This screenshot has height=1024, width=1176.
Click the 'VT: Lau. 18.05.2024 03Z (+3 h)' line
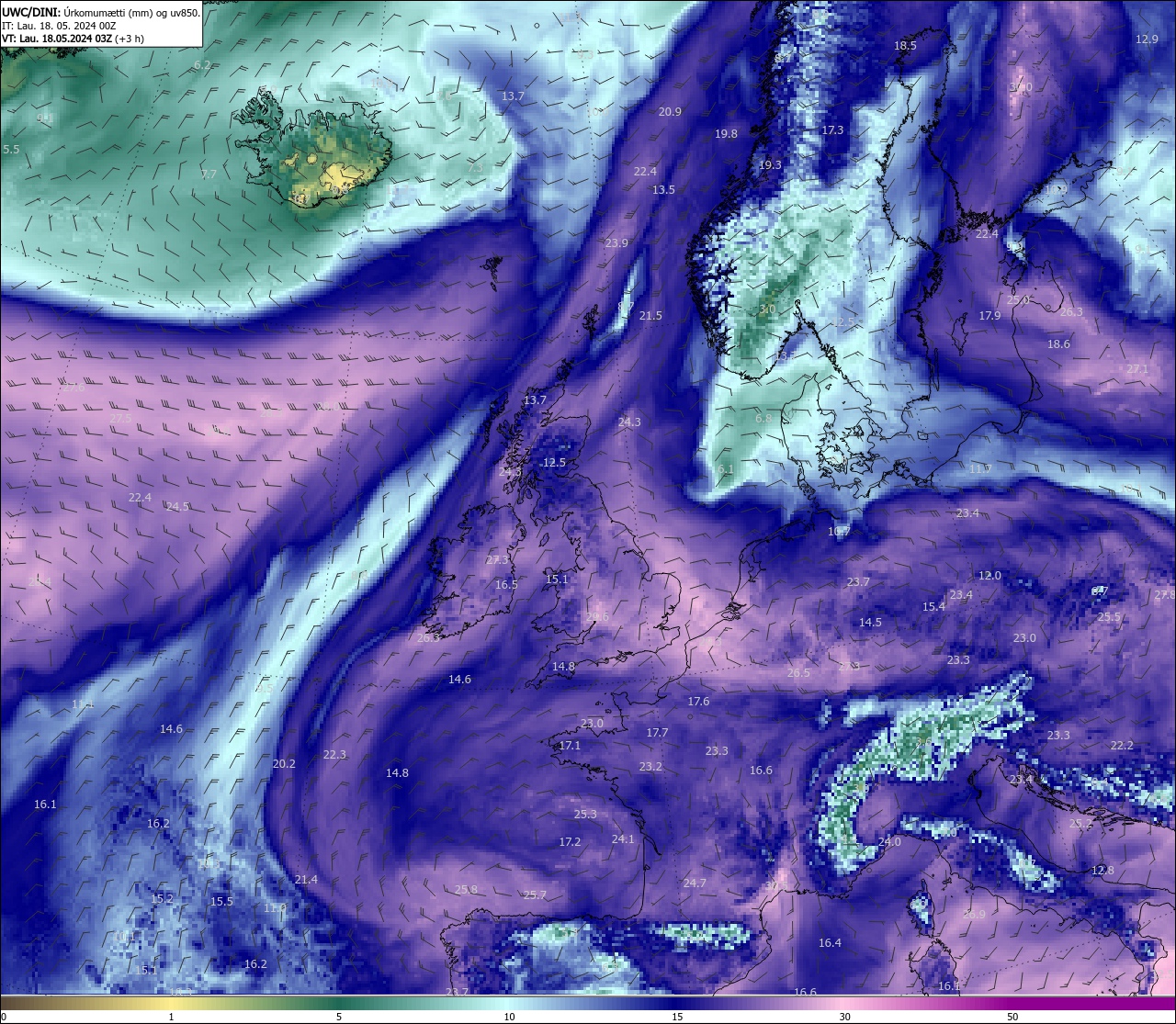73,39
